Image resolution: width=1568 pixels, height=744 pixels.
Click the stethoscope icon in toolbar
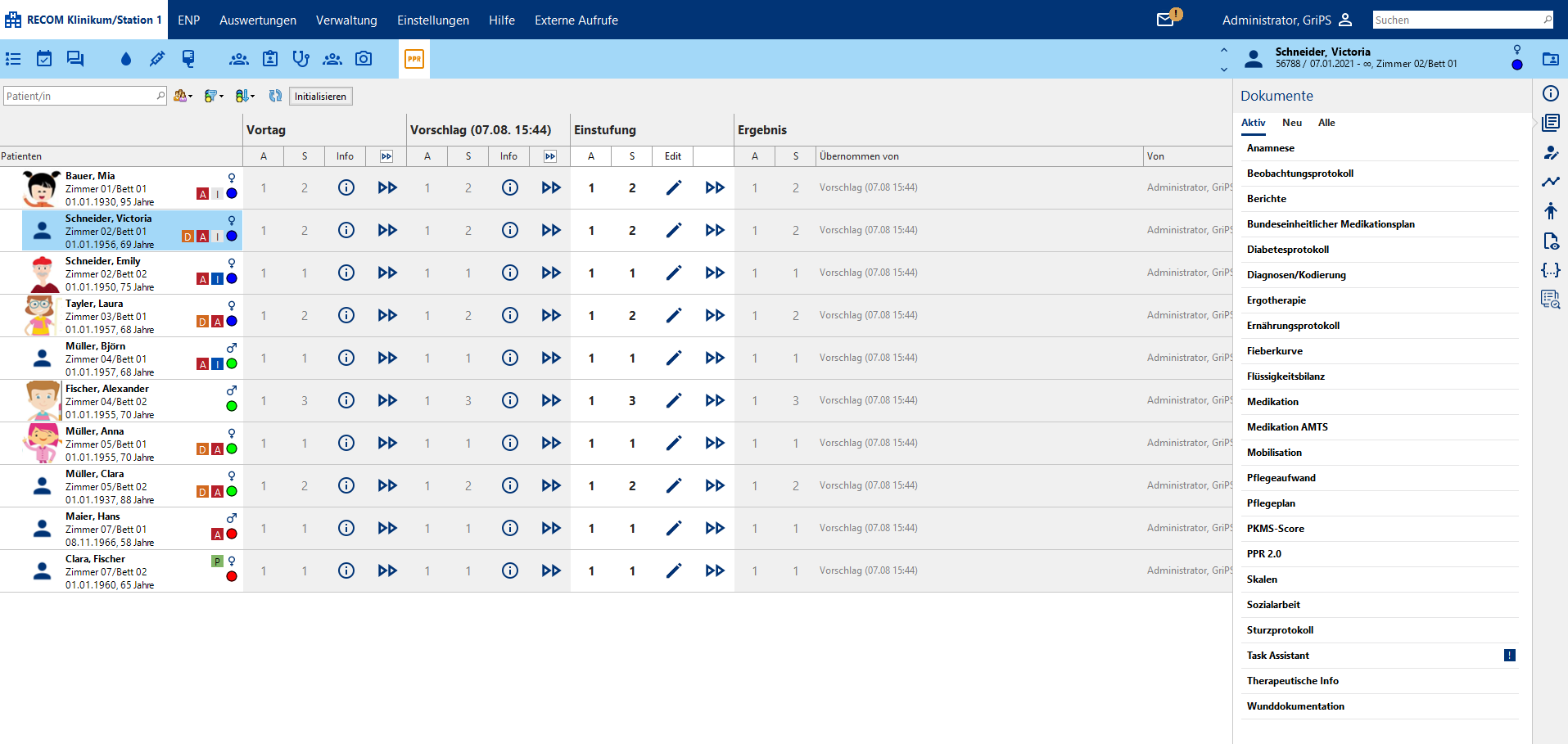pos(301,59)
